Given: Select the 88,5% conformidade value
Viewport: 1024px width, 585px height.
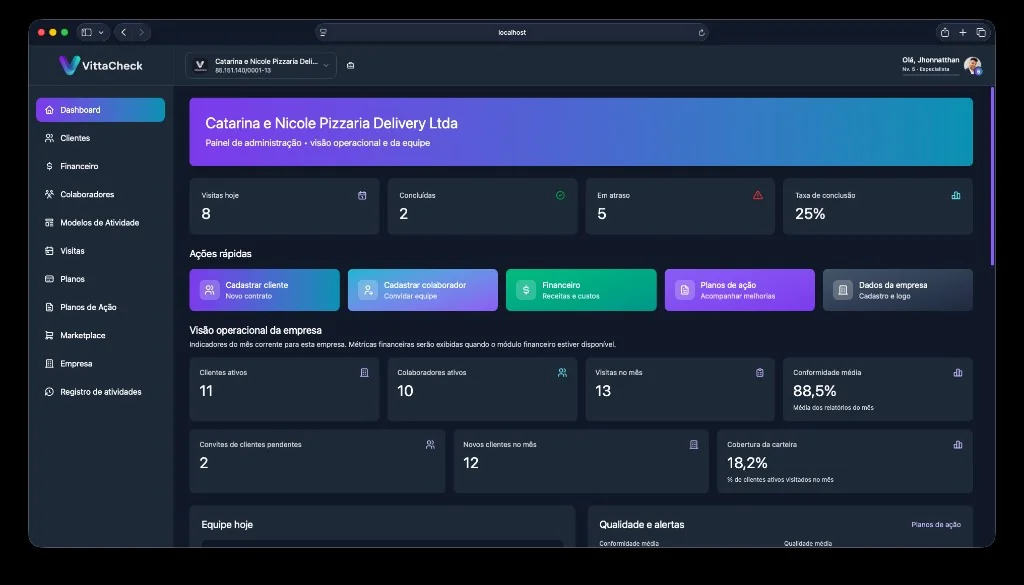Looking at the screenshot, I should tap(814, 391).
